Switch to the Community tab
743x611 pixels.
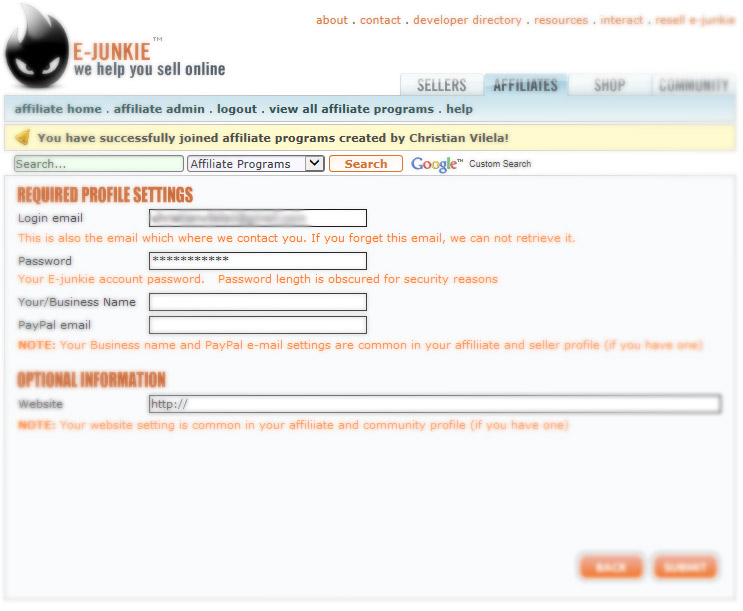[694, 85]
